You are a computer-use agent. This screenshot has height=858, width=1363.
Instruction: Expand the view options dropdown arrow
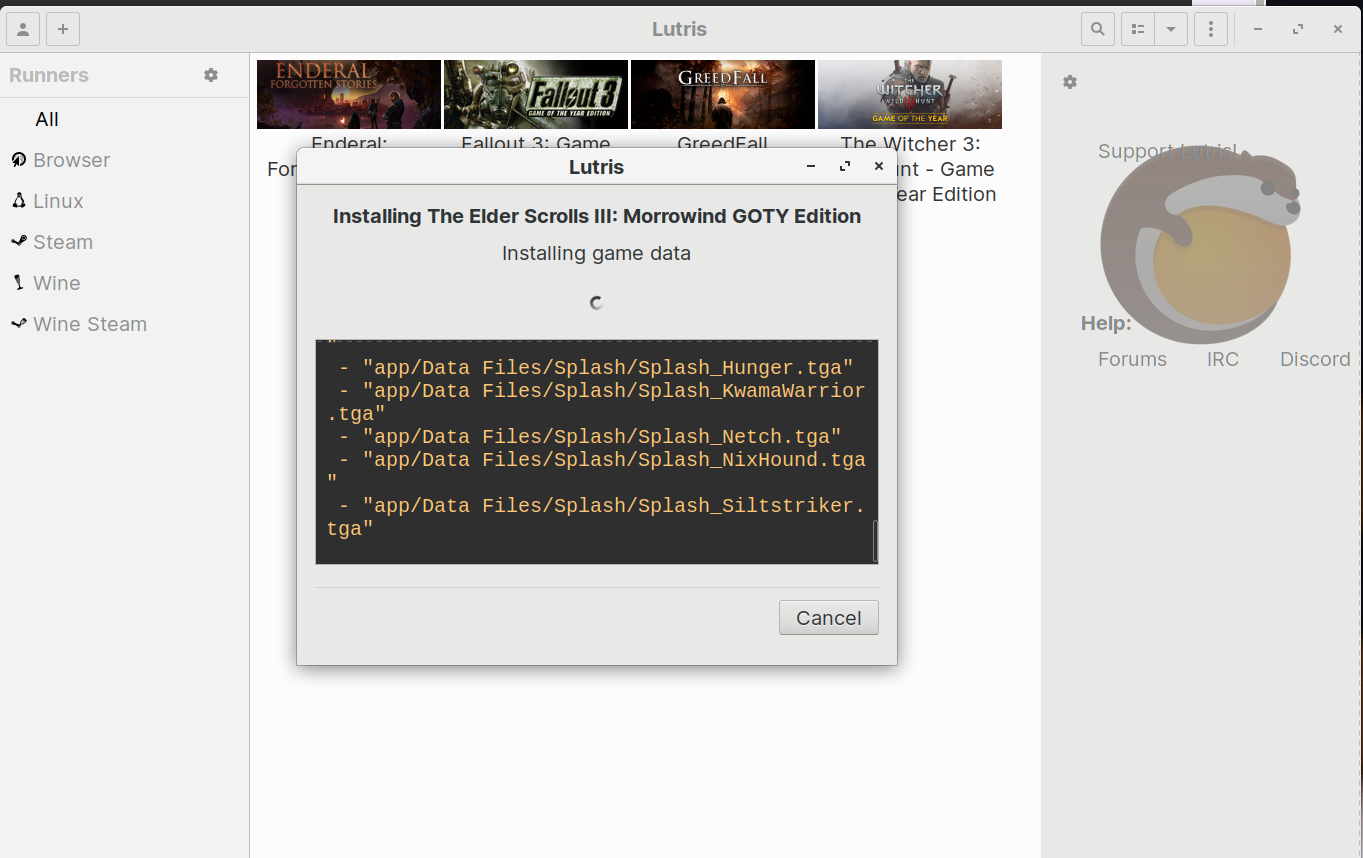[1171, 29]
